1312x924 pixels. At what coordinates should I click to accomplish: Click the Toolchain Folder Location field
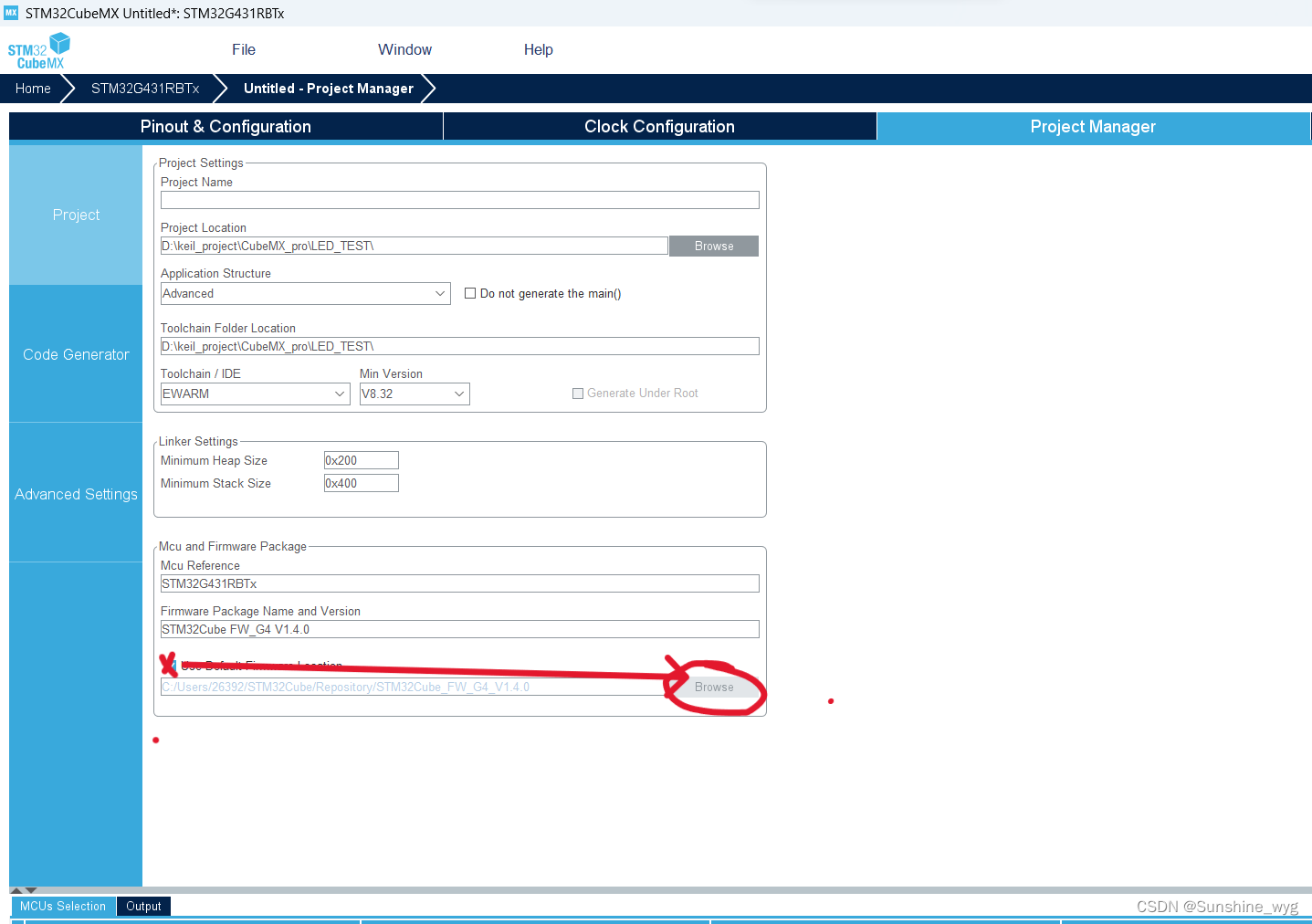tap(460, 346)
